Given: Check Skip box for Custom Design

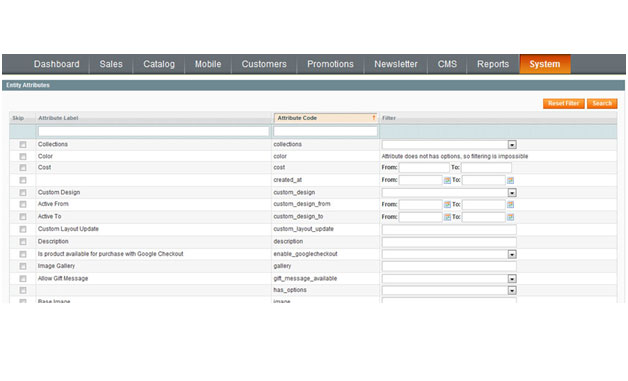Looking at the screenshot, I should pyautogui.click(x=23, y=193).
